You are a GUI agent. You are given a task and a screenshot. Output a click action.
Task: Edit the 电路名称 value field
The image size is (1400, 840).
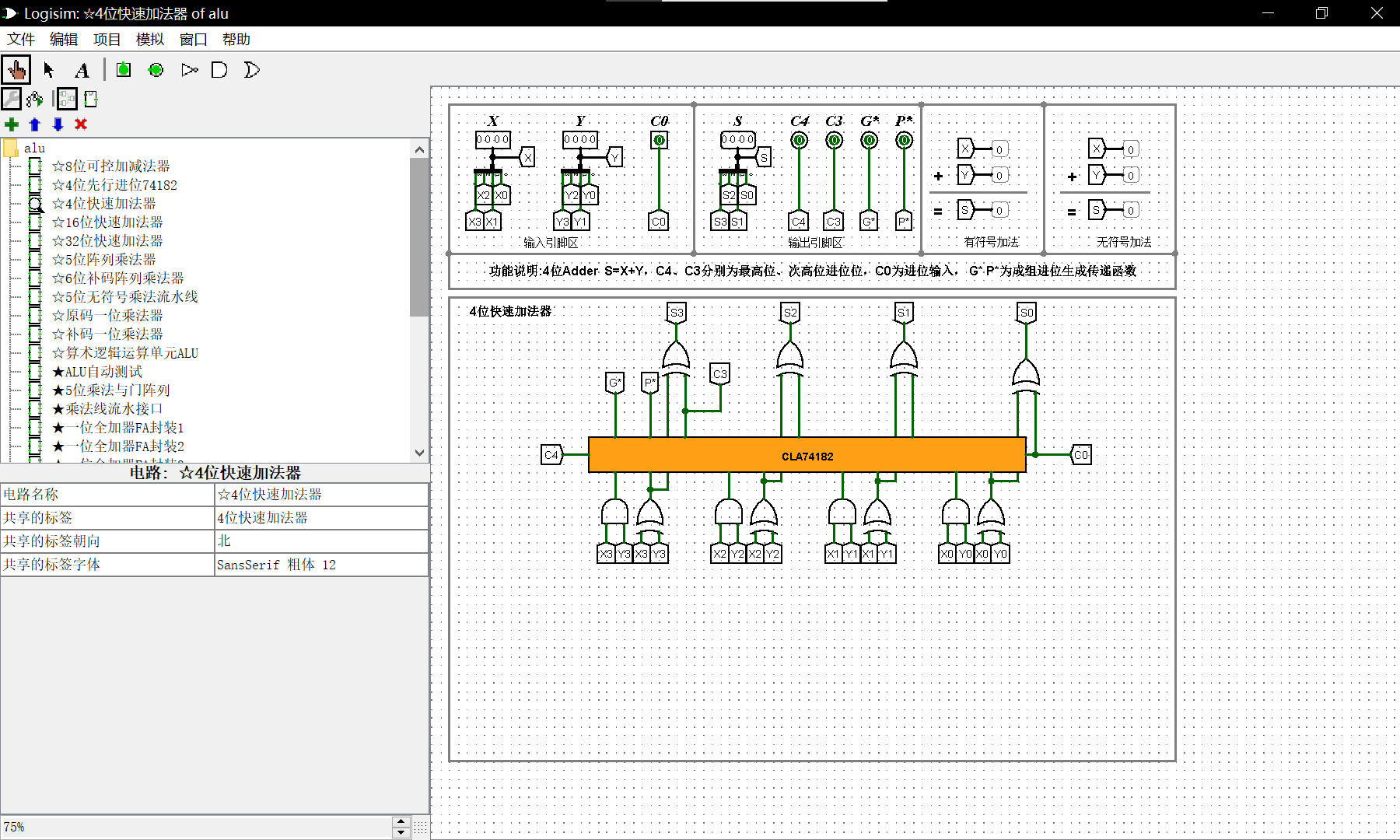coord(321,495)
